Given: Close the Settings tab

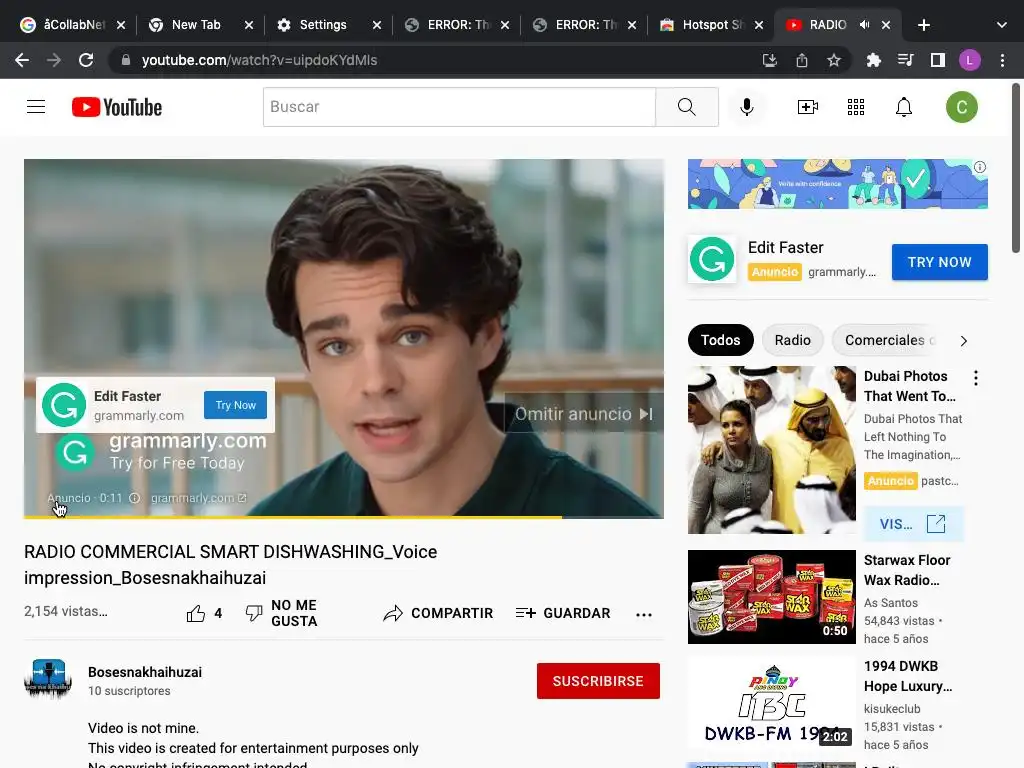Looking at the screenshot, I should tap(377, 25).
